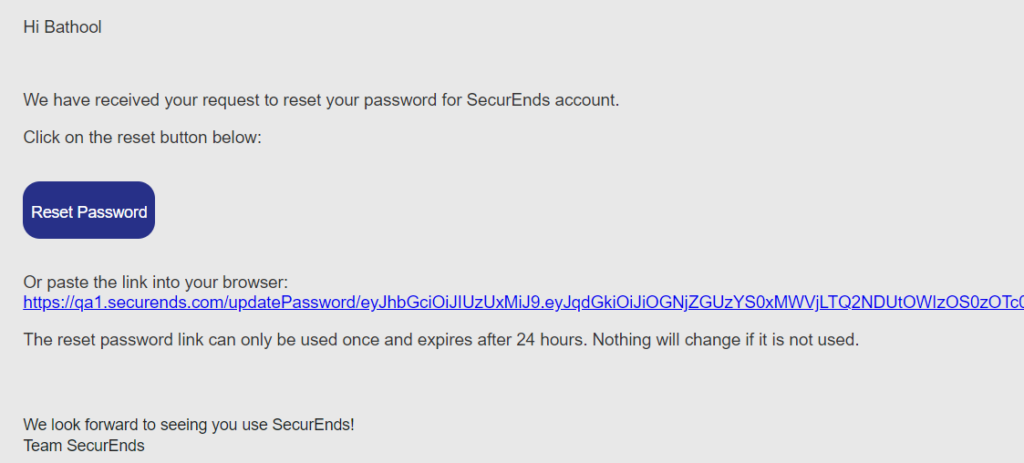Click the Reset Password button
Viewport: 1024px width, 463px height.
[x=89, y=210]
